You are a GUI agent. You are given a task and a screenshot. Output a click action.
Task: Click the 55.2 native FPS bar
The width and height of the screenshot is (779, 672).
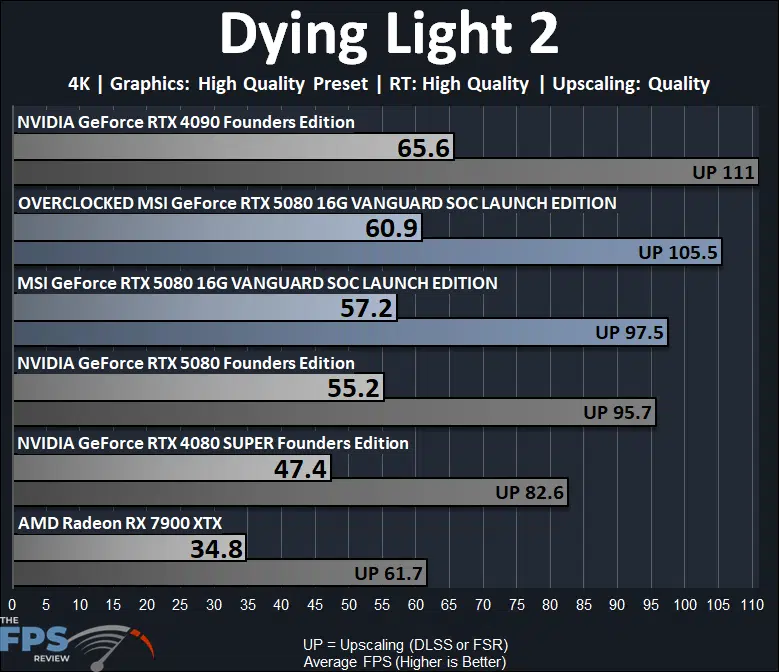199,387
